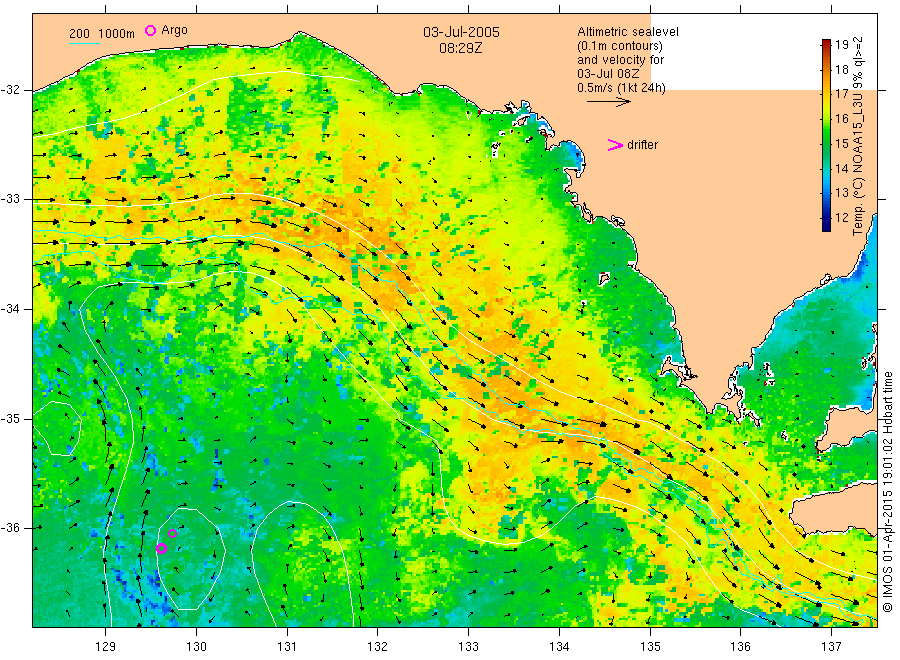900x660 pixels.
Task: Click the "drifter" legend label
Action: (x=642, y=145)
